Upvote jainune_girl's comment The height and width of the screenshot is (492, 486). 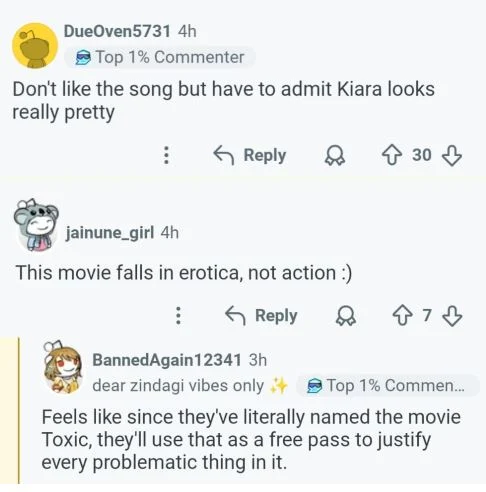pos(403,315)
